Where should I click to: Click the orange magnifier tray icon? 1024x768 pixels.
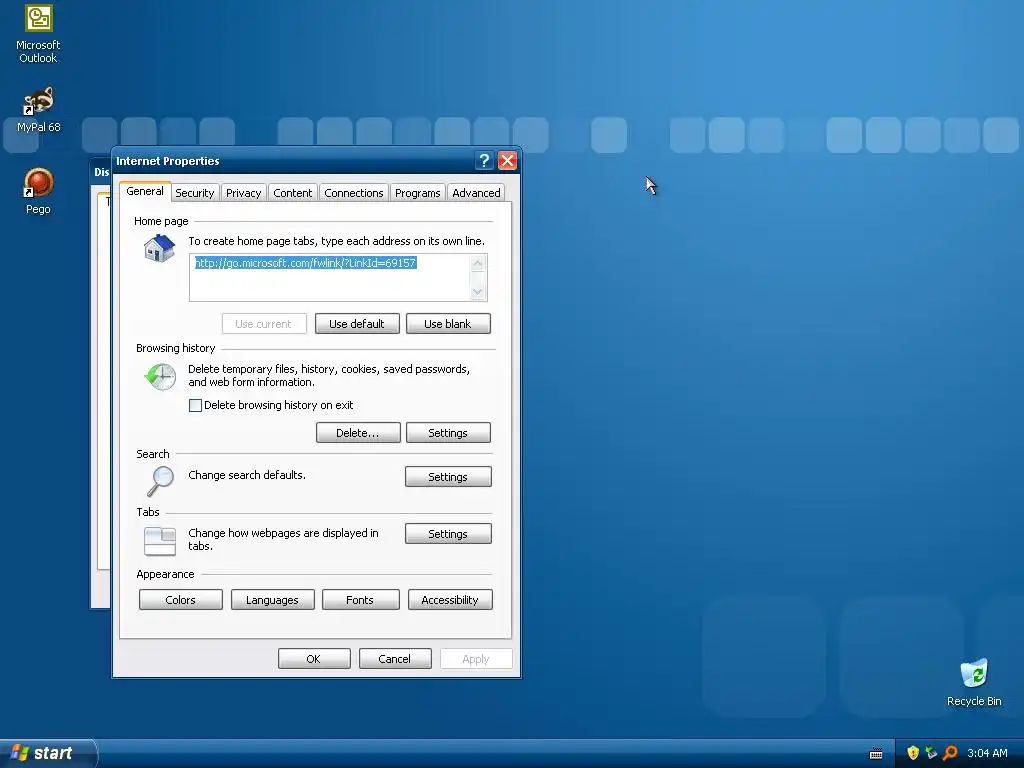(x=950, y=753)
